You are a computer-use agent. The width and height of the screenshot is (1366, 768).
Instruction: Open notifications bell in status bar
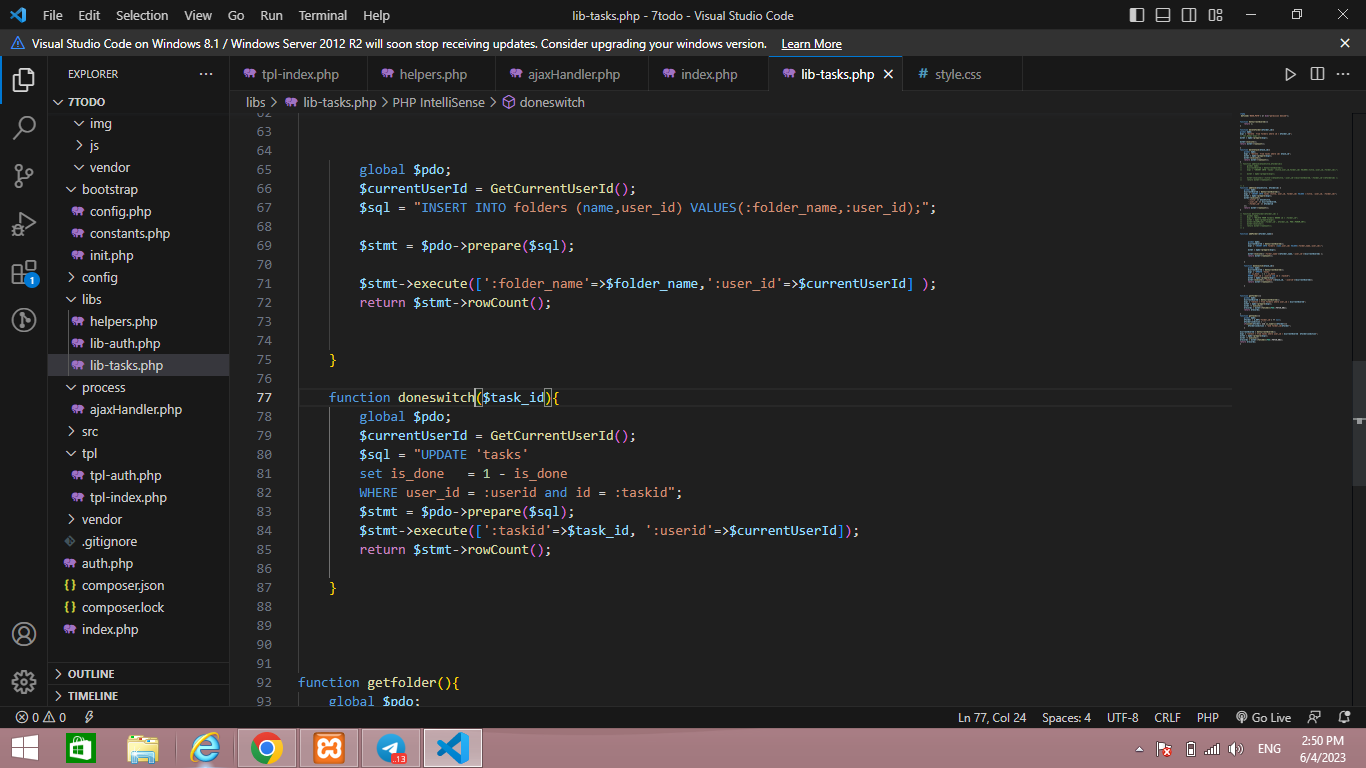coord(1343,717)
